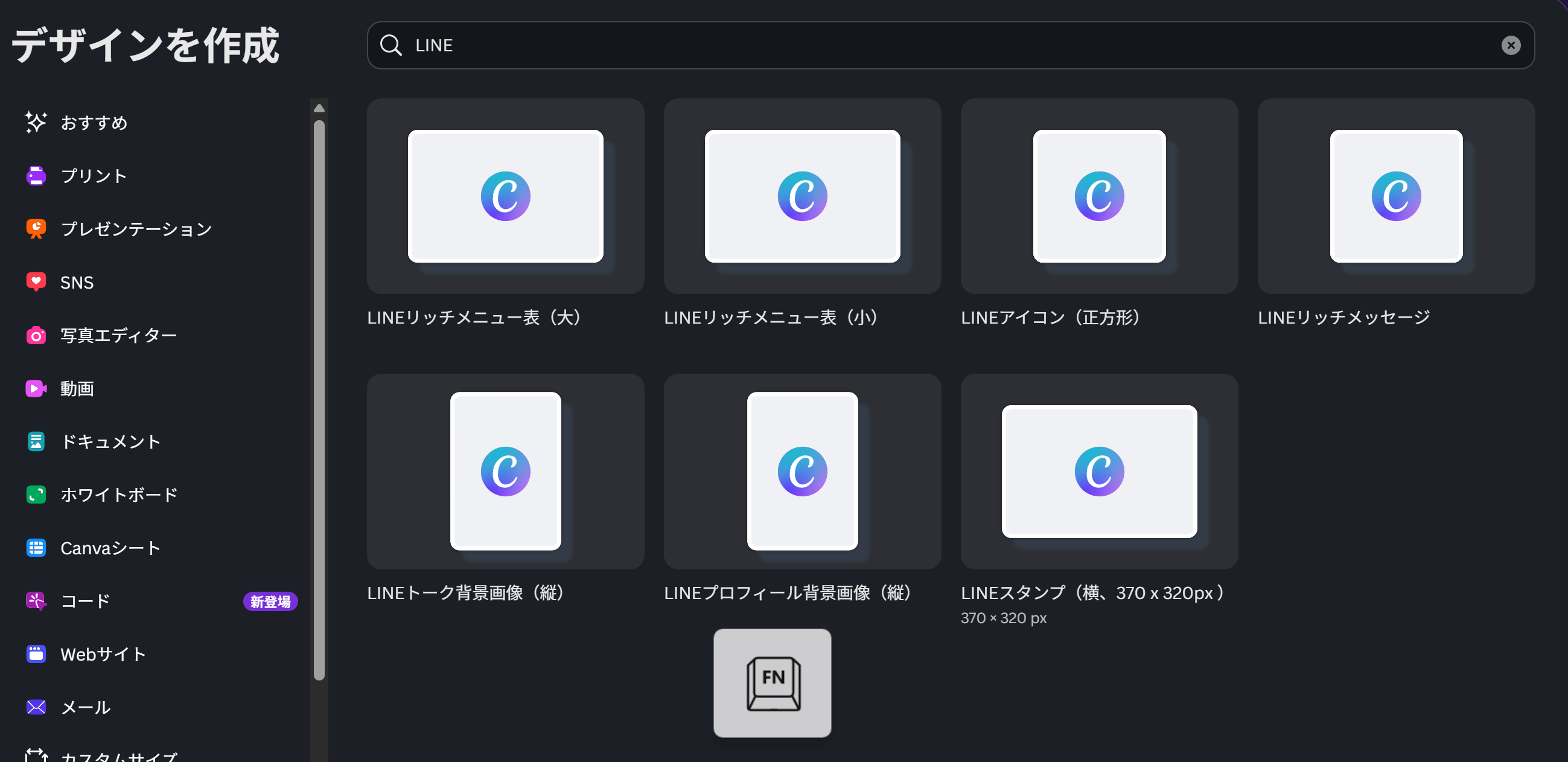This screenshot has width=1568, height=762.
Task: Click the search magnifier icon
Action: (x=390, y=45)
